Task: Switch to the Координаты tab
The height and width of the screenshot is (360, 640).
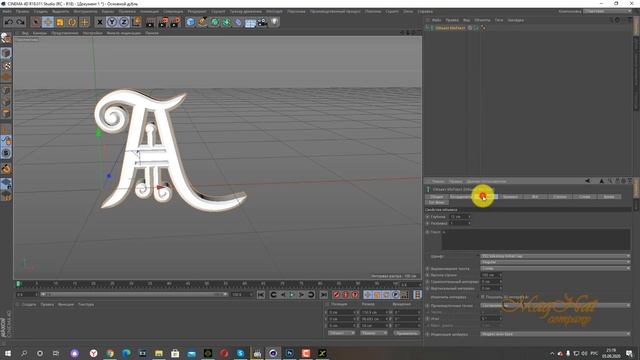Action: pyautogui.click(x=461, y=197)
